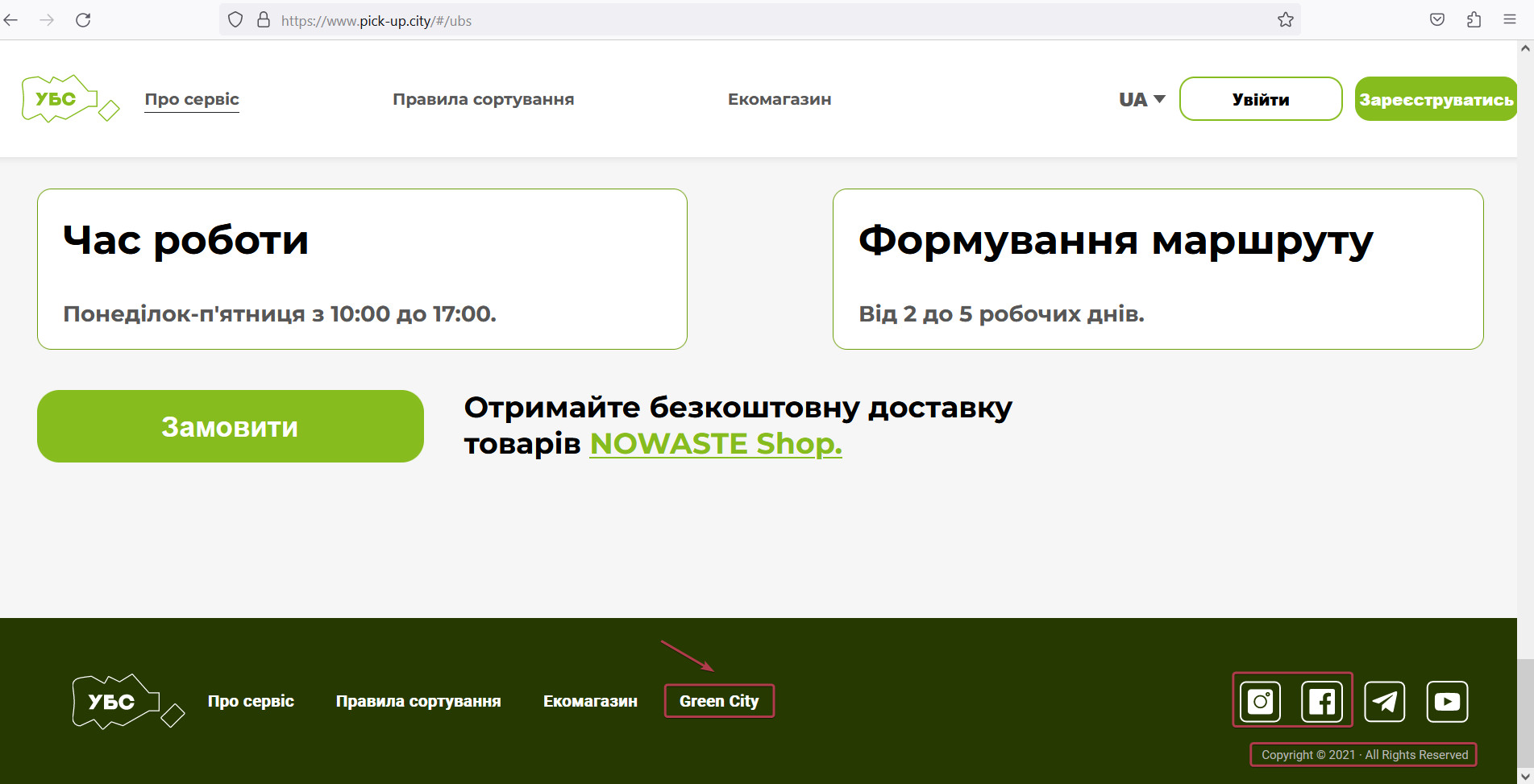Click the Увійти button
This screenshot has height=784, width=1534.
point(1260,98)
